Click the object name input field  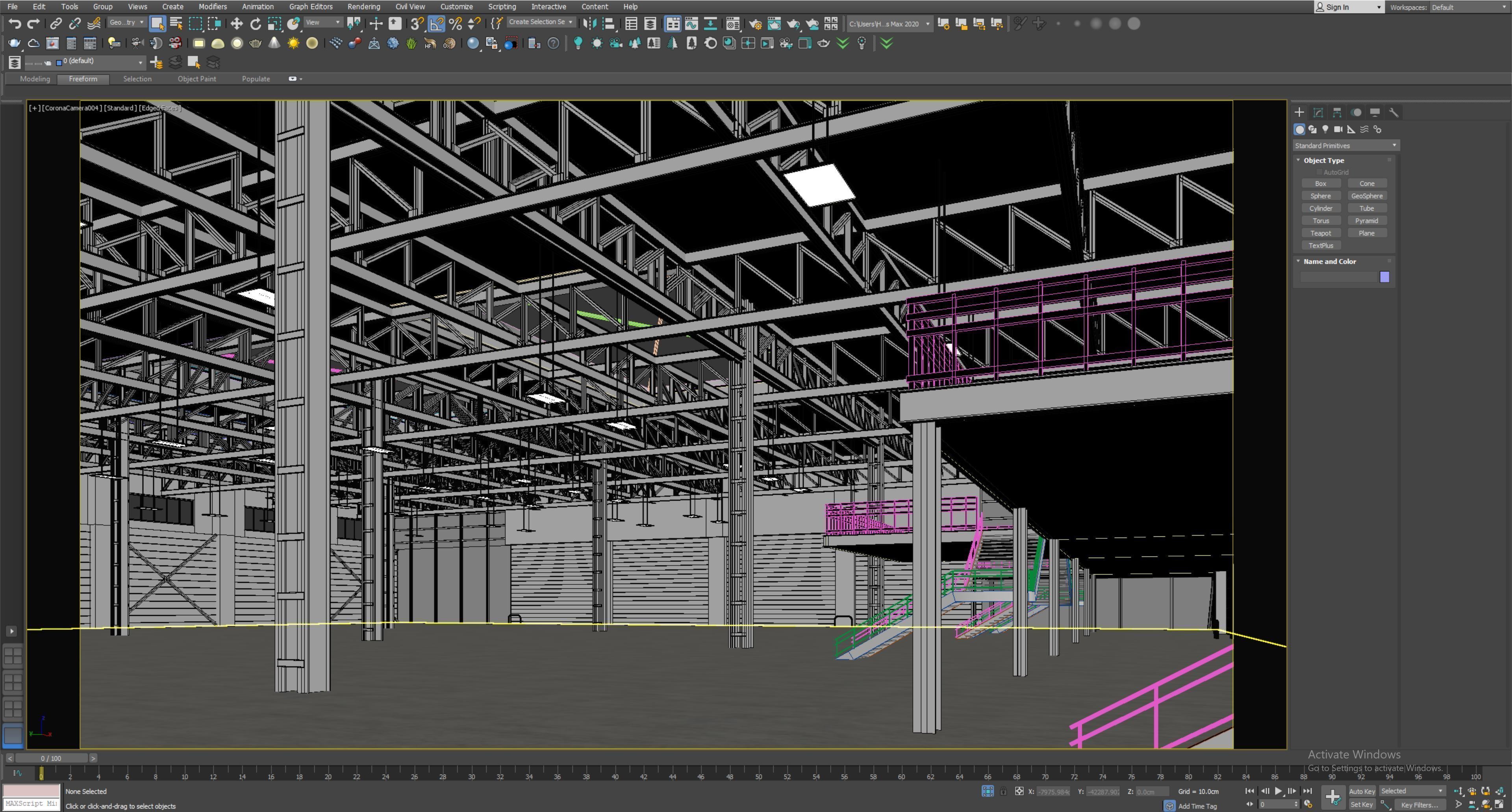[1339, 277]
